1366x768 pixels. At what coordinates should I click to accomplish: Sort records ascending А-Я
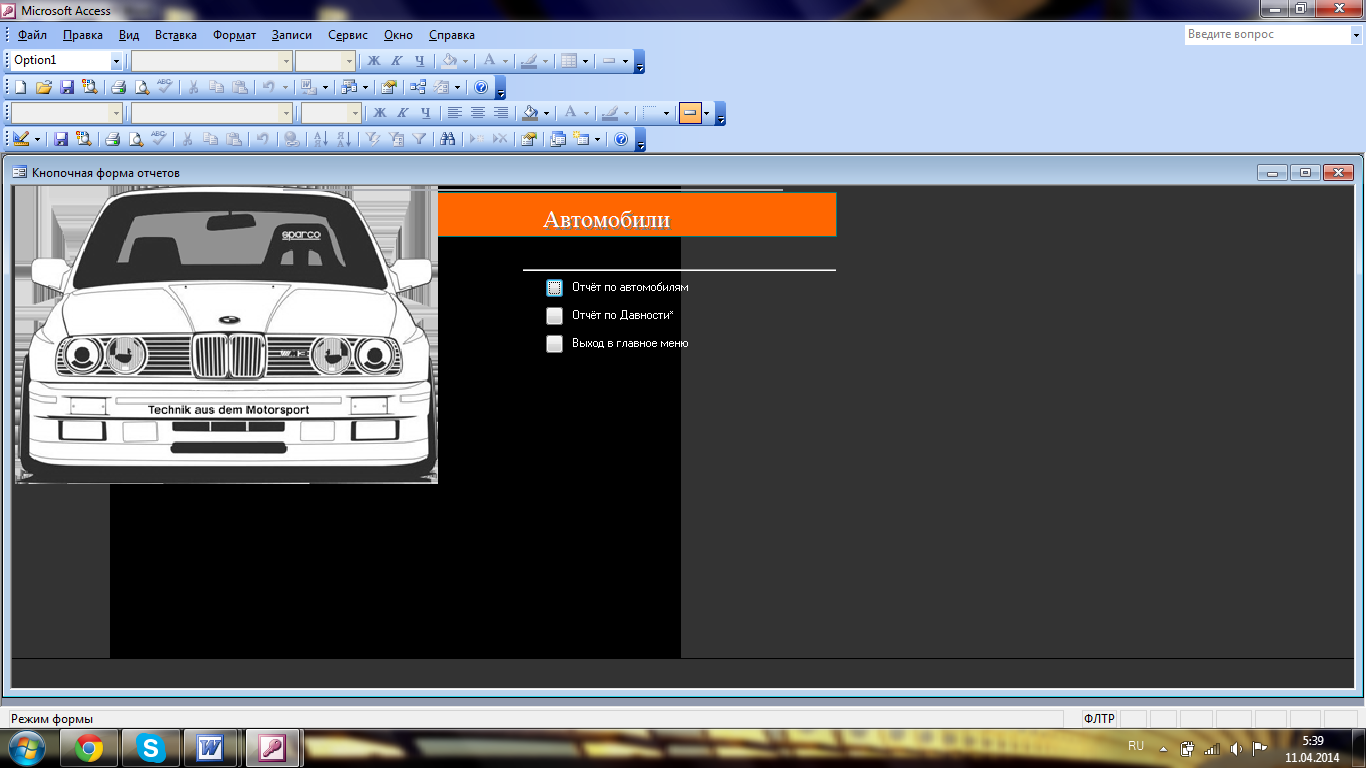click(x=320, y=139)
